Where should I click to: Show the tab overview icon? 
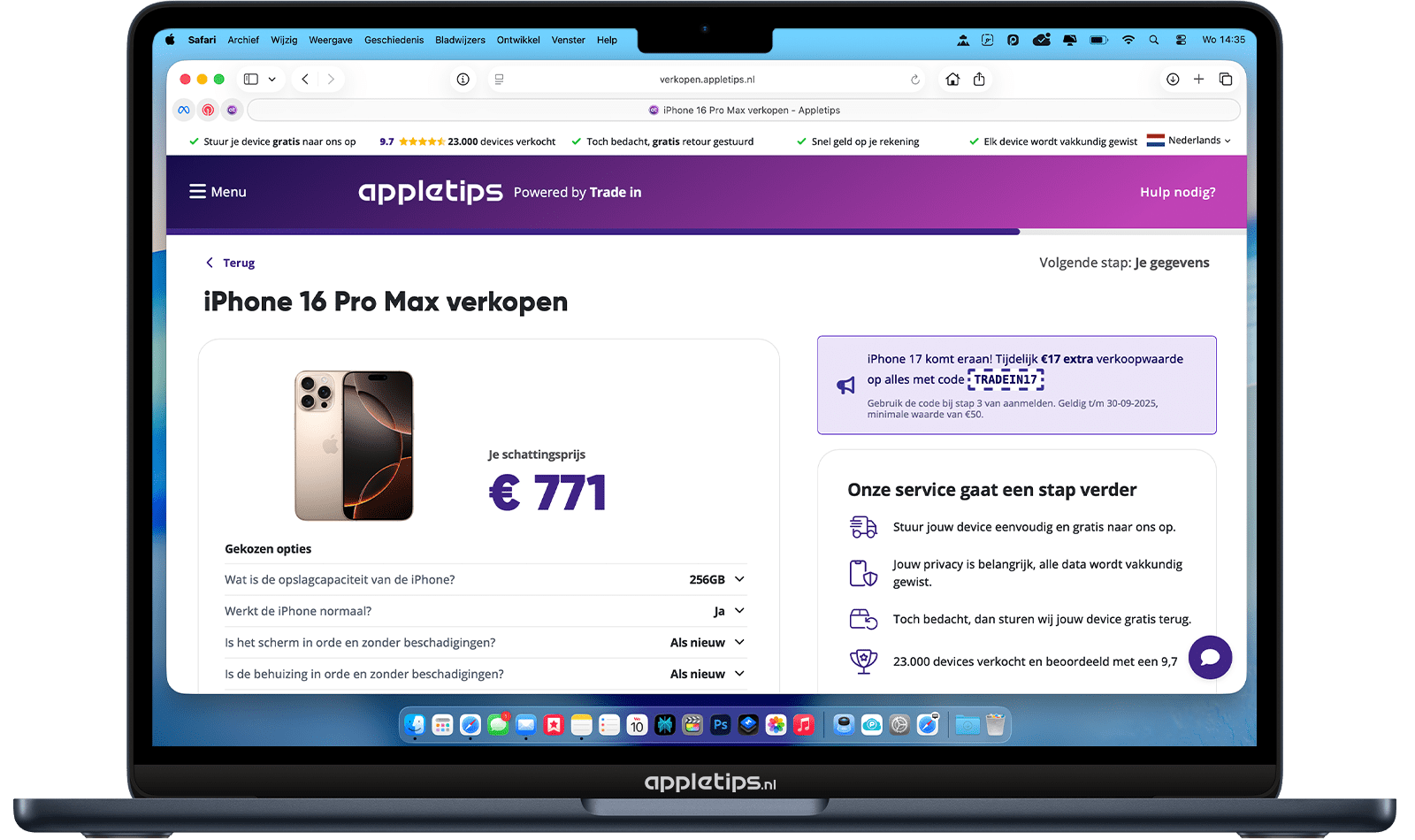point(1226,80)
